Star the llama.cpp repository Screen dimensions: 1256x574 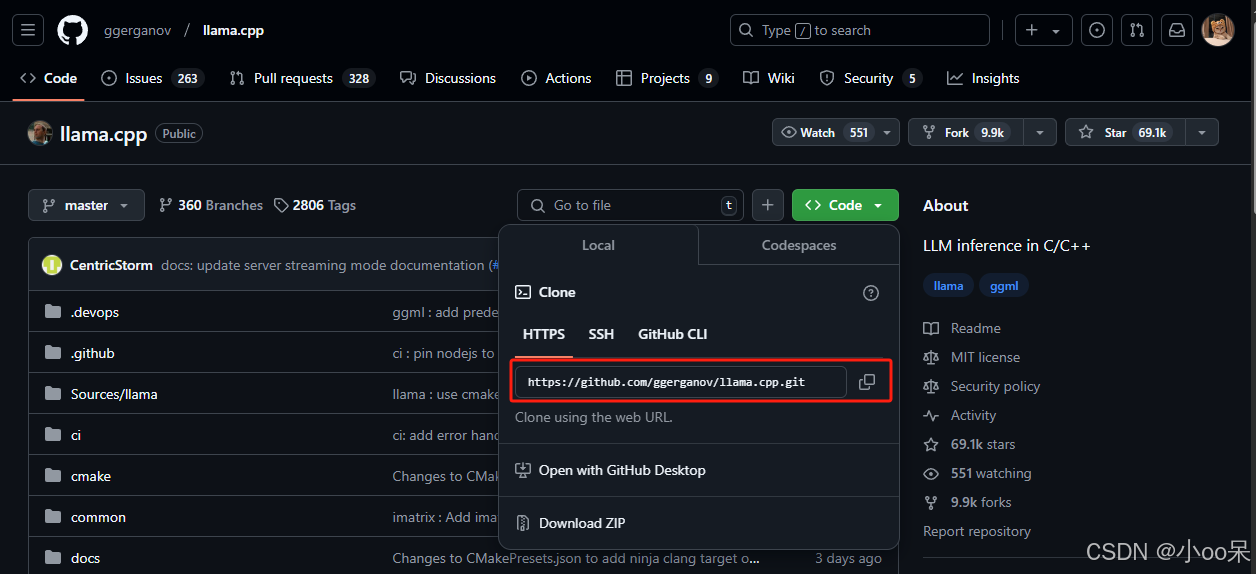point(1126,132)
